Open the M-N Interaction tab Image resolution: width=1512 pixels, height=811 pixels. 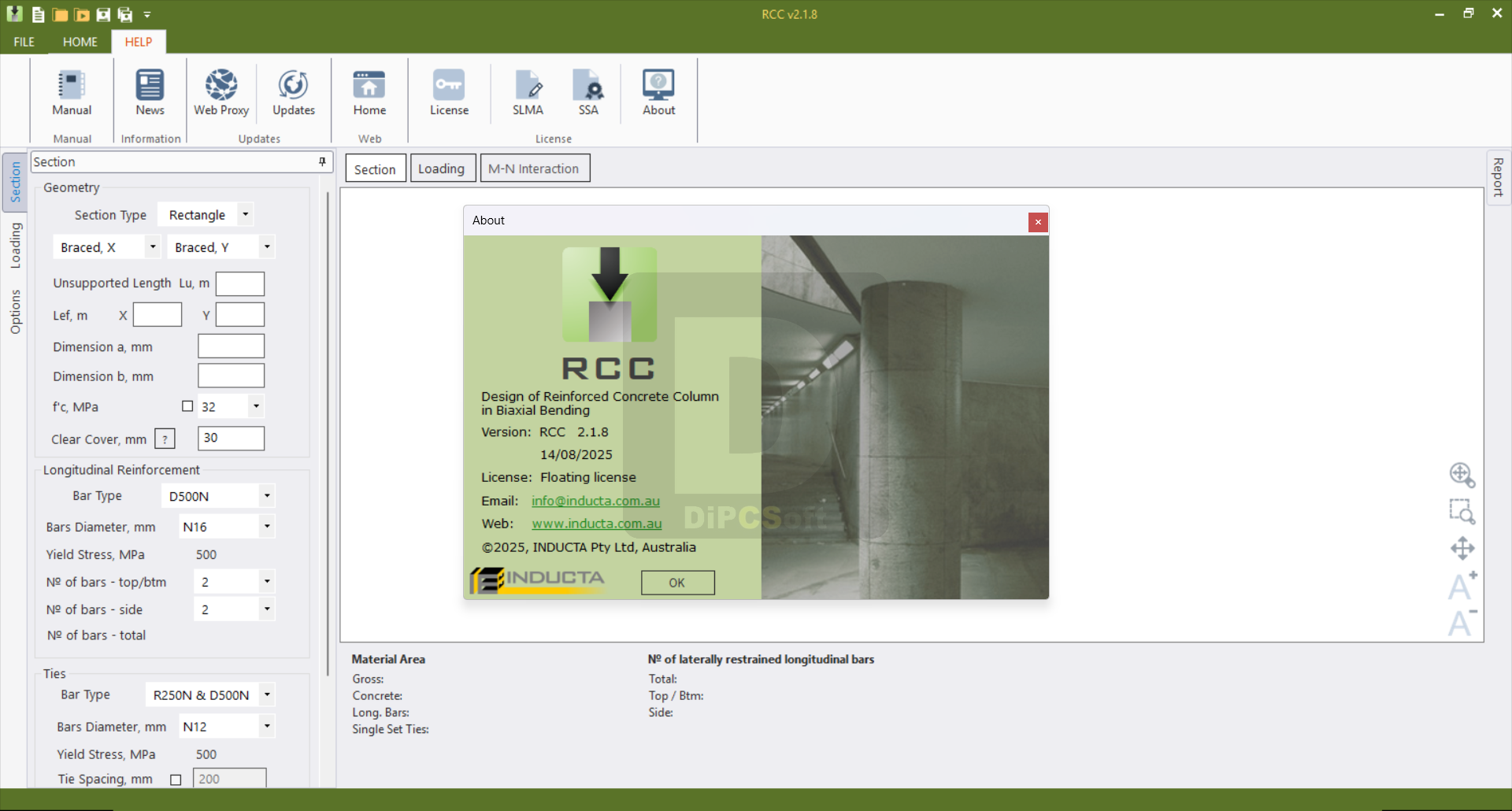(x=534, y=168)
